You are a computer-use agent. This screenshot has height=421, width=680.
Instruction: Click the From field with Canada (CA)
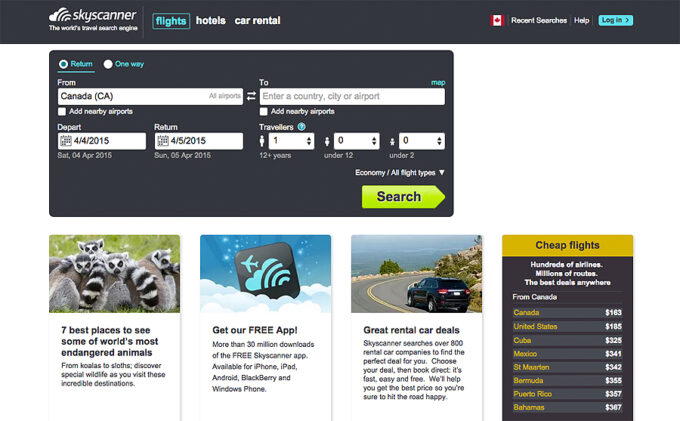(x=150, y=96)
